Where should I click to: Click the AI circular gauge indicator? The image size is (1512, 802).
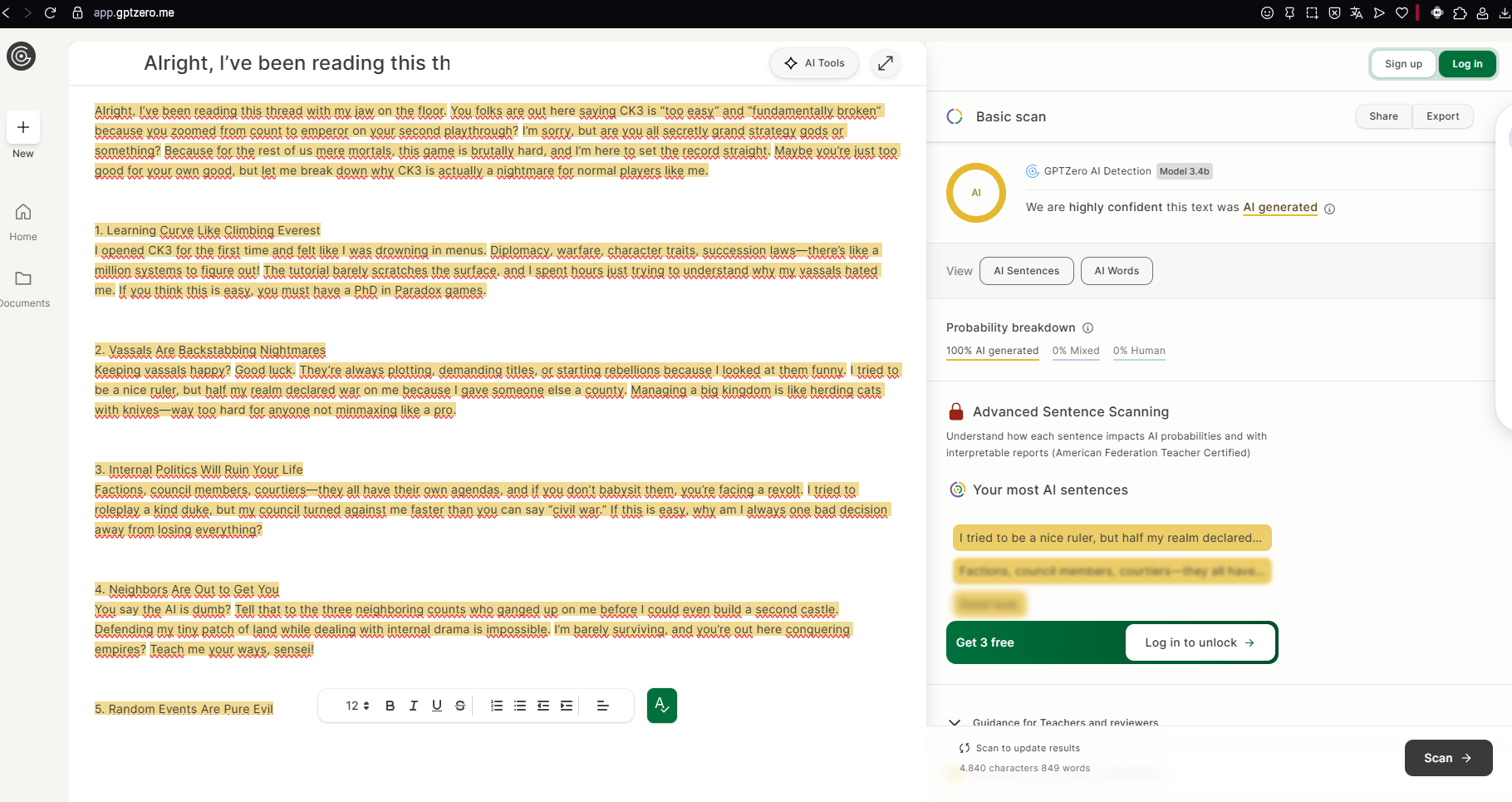976,193
